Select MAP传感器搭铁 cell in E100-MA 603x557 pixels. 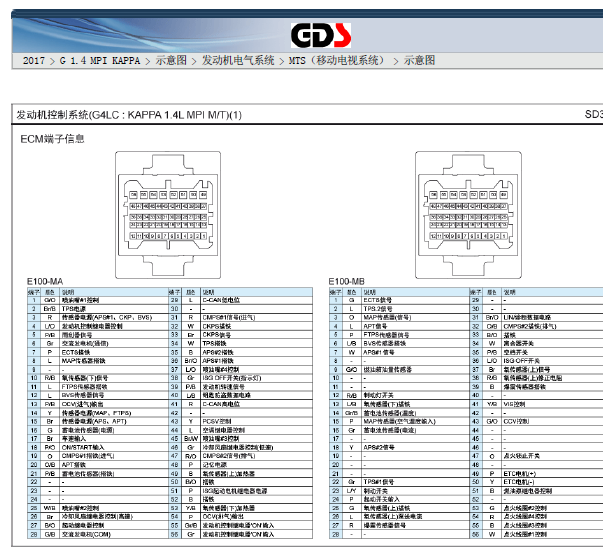[x=114, y=361]
